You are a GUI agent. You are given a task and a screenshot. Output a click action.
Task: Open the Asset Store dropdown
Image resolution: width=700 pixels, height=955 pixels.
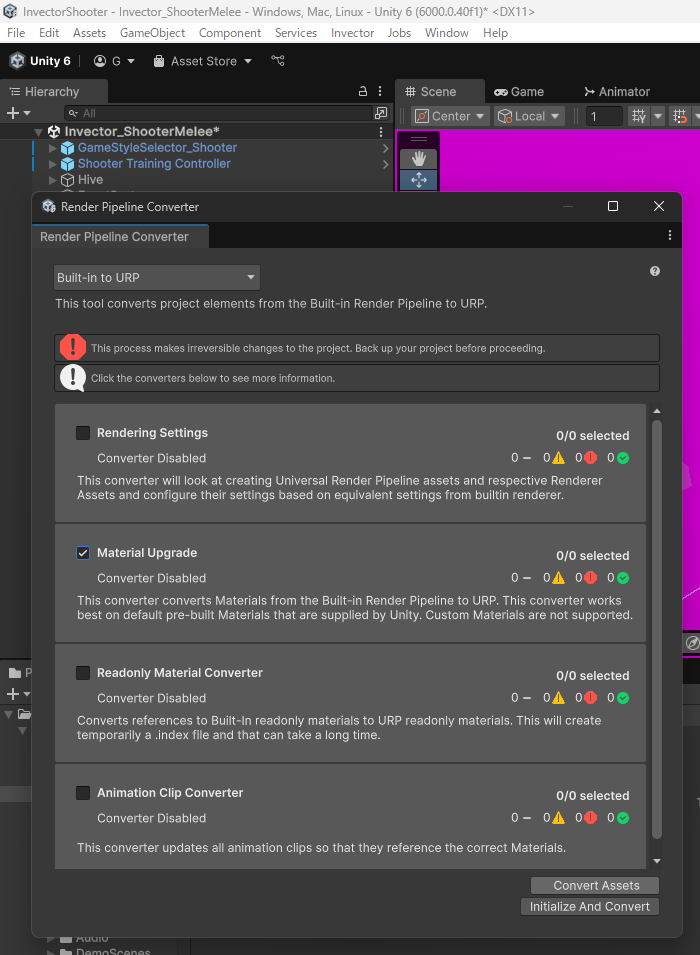point(204,61)
